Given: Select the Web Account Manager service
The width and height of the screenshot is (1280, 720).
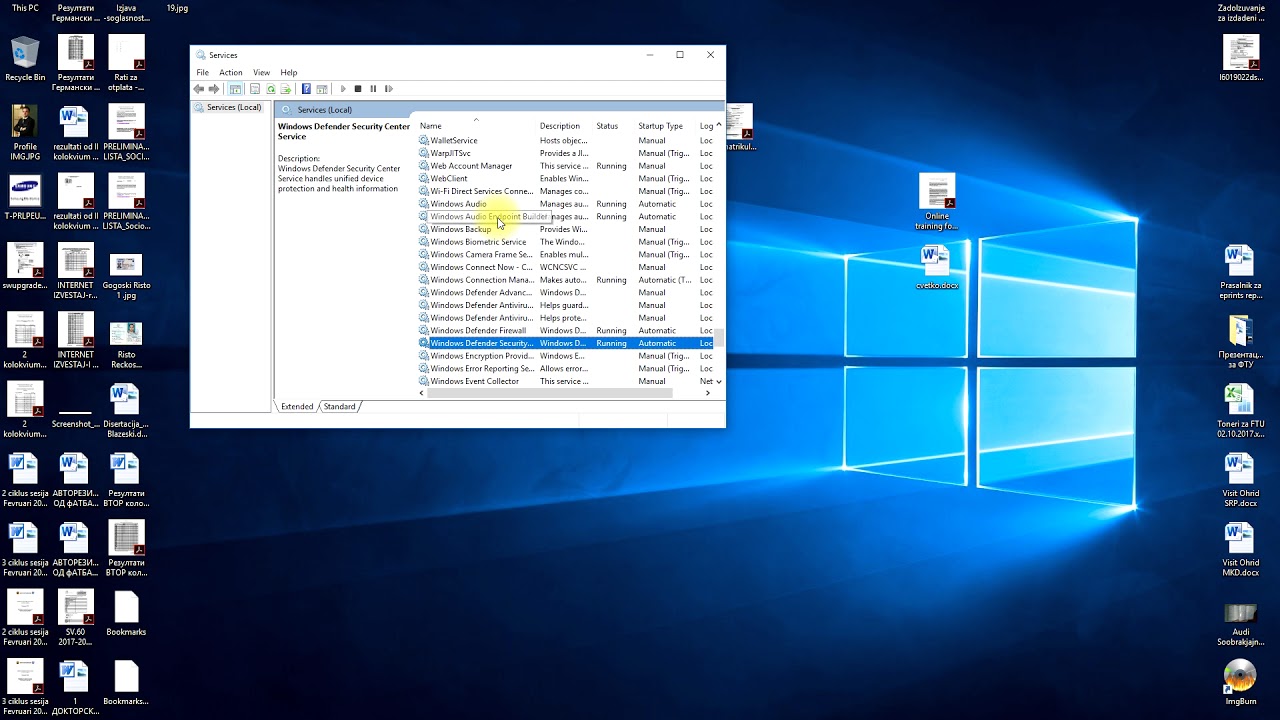Looking at the screenshot, I should pos(565,166).
